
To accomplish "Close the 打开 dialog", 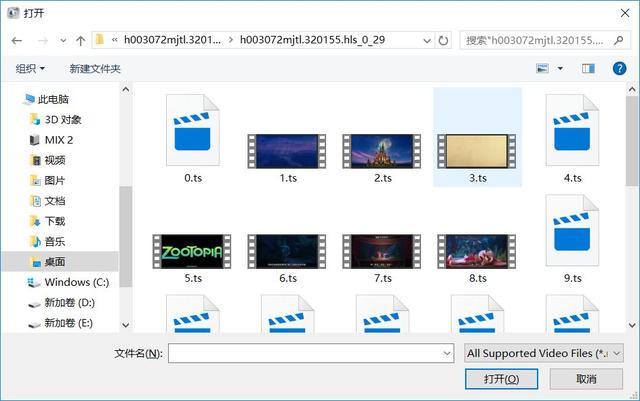I will (x=625, y=13).
